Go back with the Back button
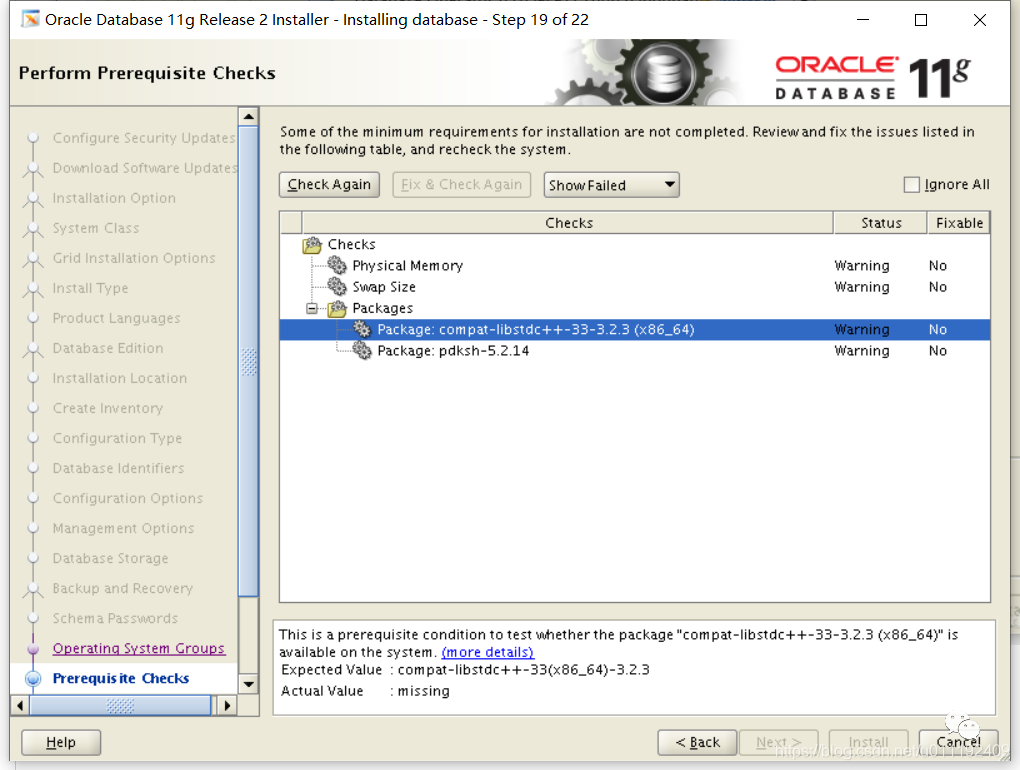This screenshot has width=1020, height=770. click(697, 742)
